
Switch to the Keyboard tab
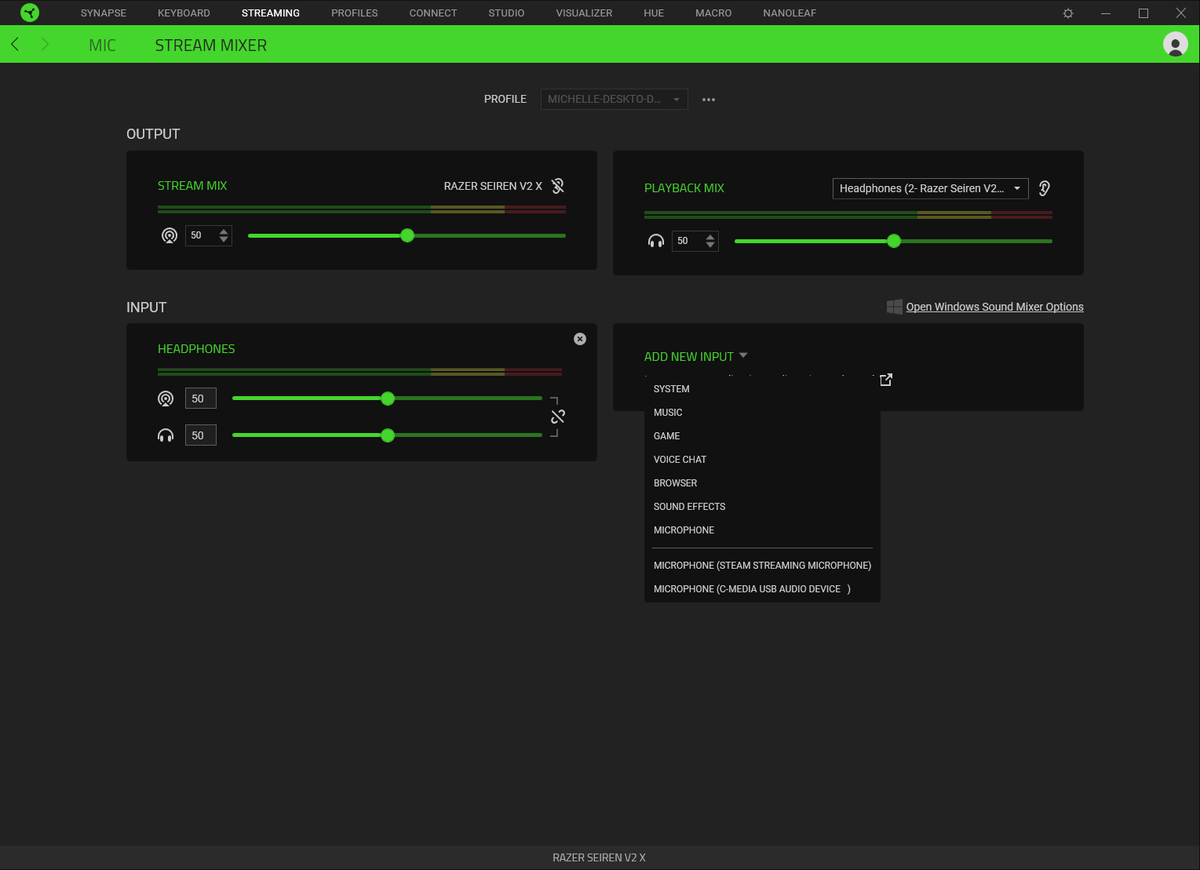(x=184, y=13)
